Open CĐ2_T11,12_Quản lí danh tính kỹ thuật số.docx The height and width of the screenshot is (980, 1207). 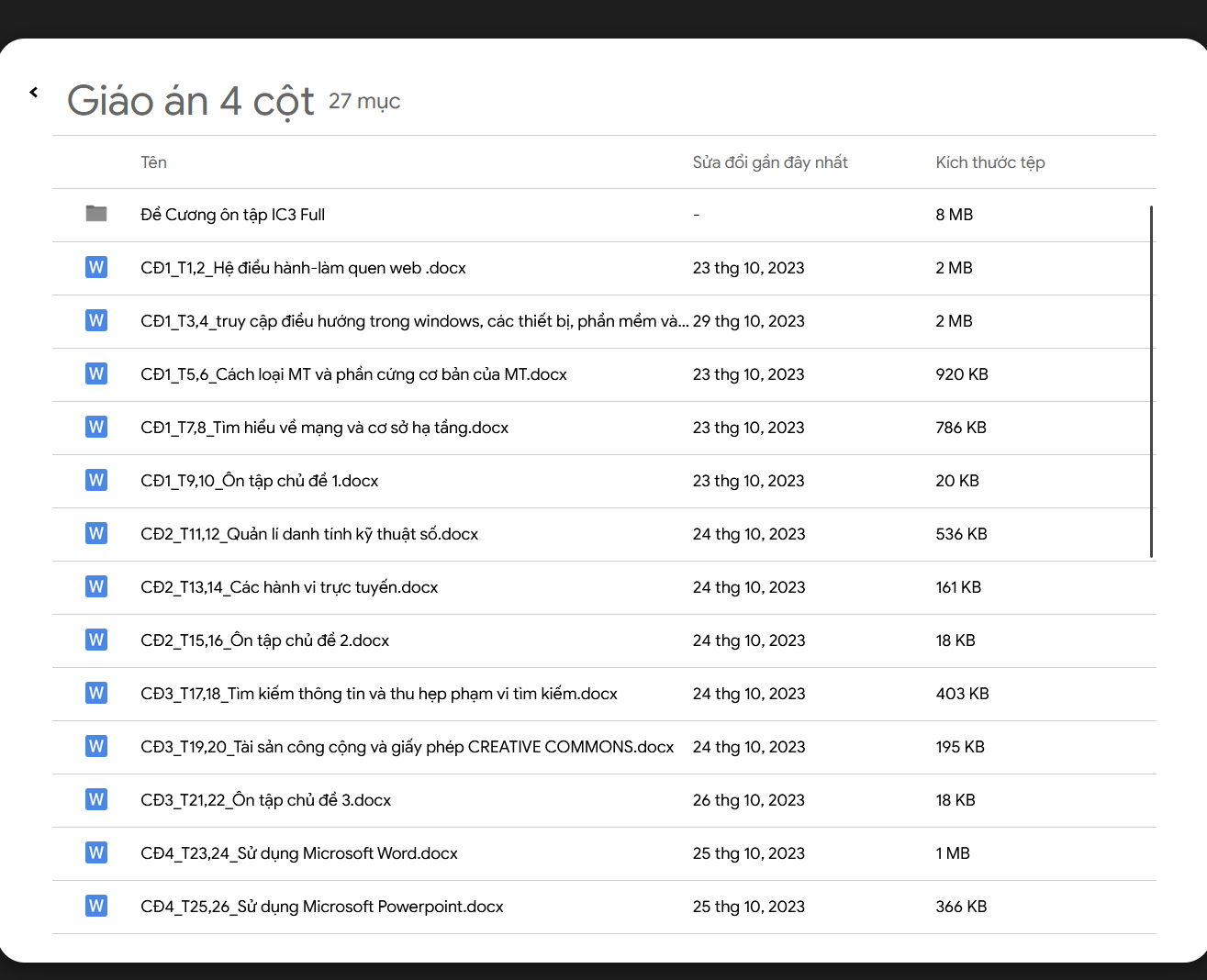(x=309, y=534)
